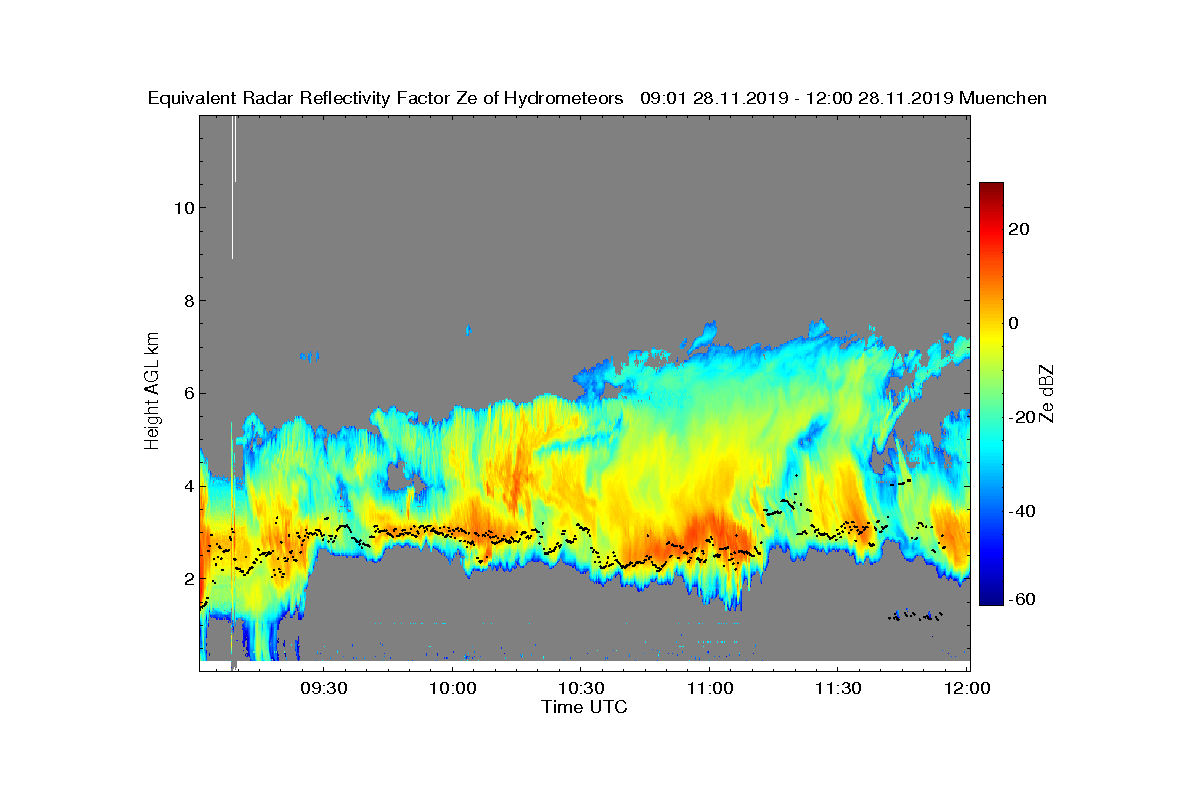The image size is (1200, 800).
Task: Click the 'Time UTC' axis label
Action: pos(585,707)
